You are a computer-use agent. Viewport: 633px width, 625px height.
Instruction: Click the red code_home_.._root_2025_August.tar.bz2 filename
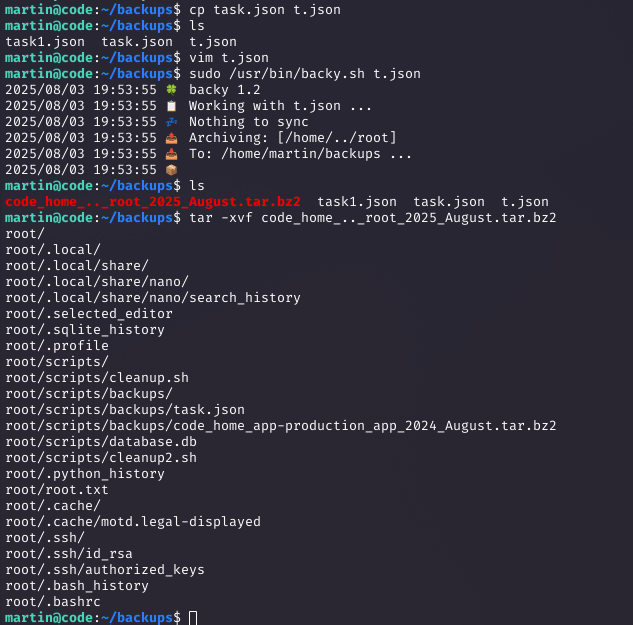pos(153,201)
